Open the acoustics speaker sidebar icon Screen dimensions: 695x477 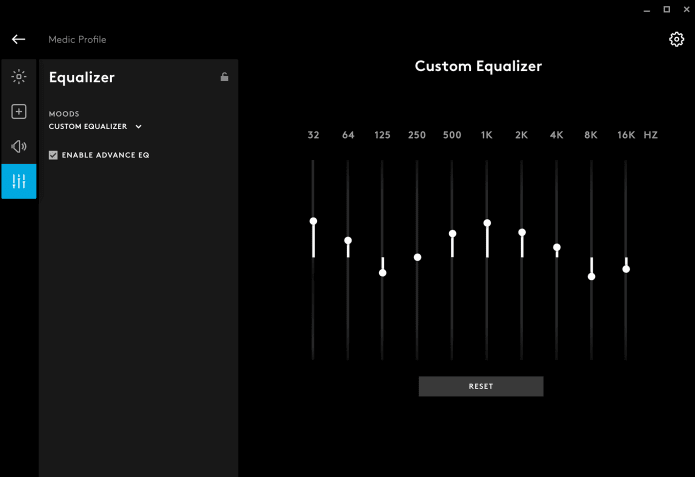pyautogui.click(x=18, y=146)
